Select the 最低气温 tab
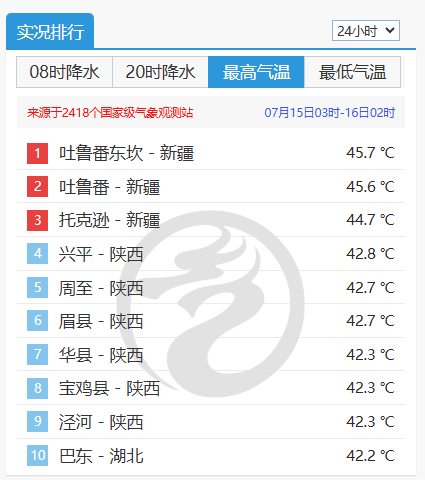The width and height of the screenshot is (425, 480). 352,72
